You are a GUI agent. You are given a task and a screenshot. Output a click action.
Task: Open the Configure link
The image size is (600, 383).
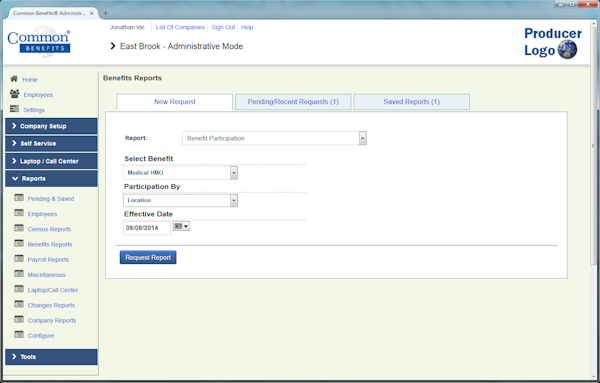coord(41,336)
